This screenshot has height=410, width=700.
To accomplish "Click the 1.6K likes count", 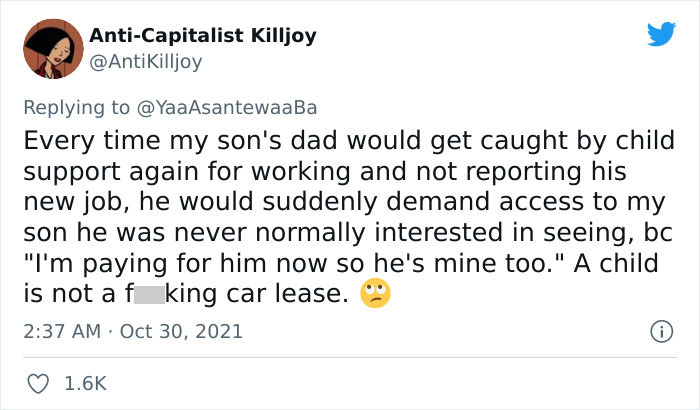I will [87, 383].
